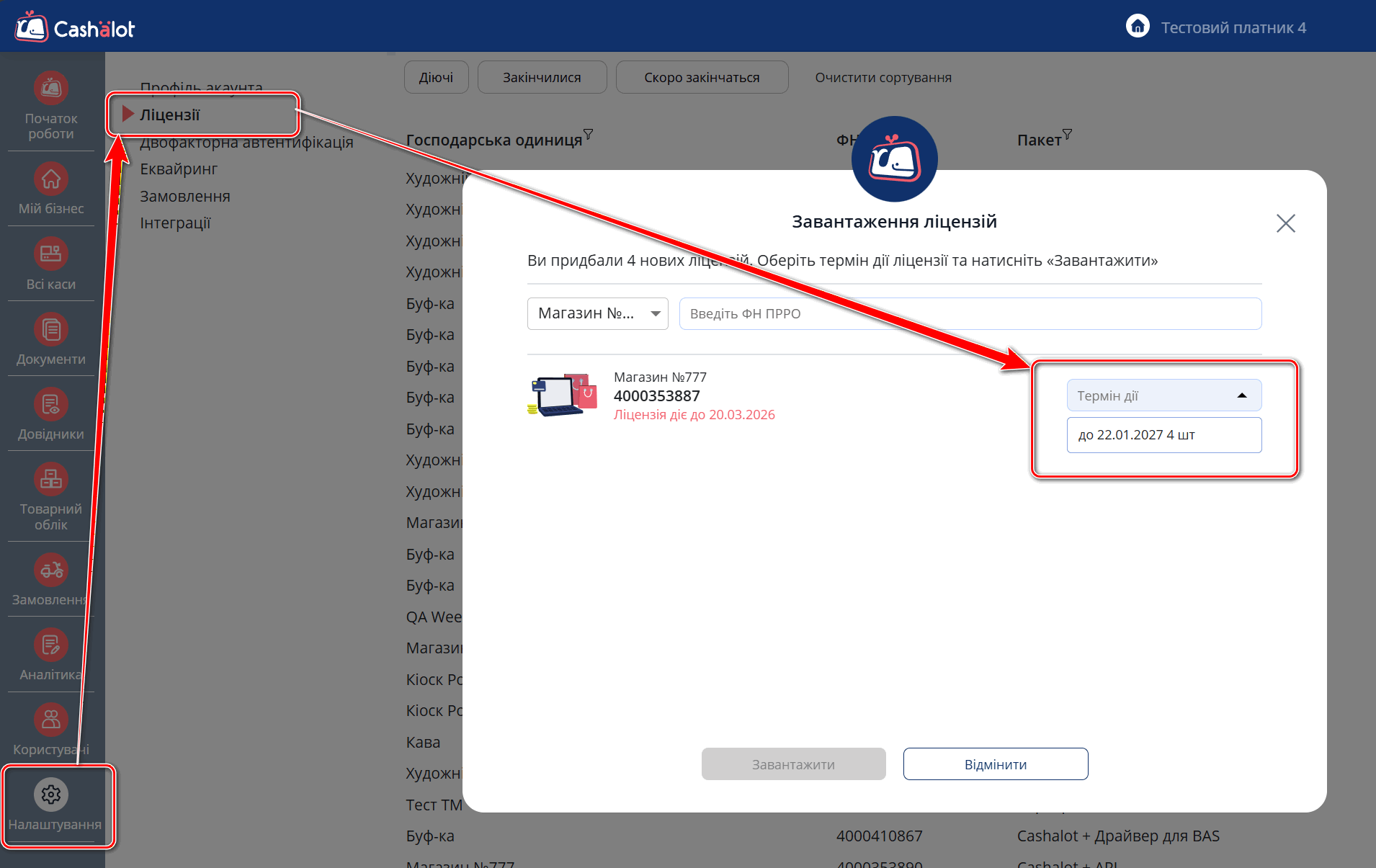Viewport: 1376px width, 868px height.
Task: Filter the Пакет column
Action: tap(1068, 134)
